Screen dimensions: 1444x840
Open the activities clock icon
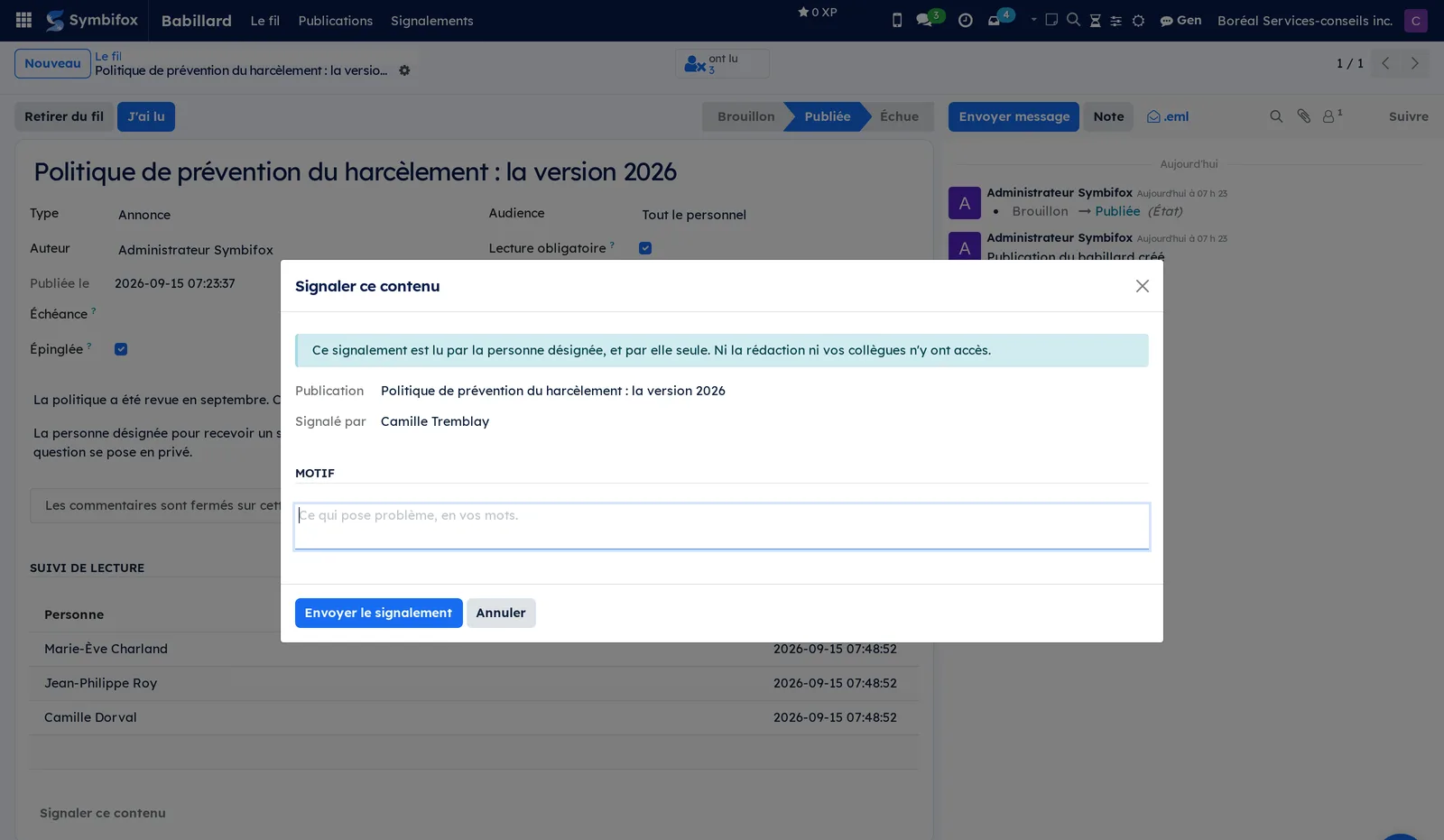coord(966,20)
